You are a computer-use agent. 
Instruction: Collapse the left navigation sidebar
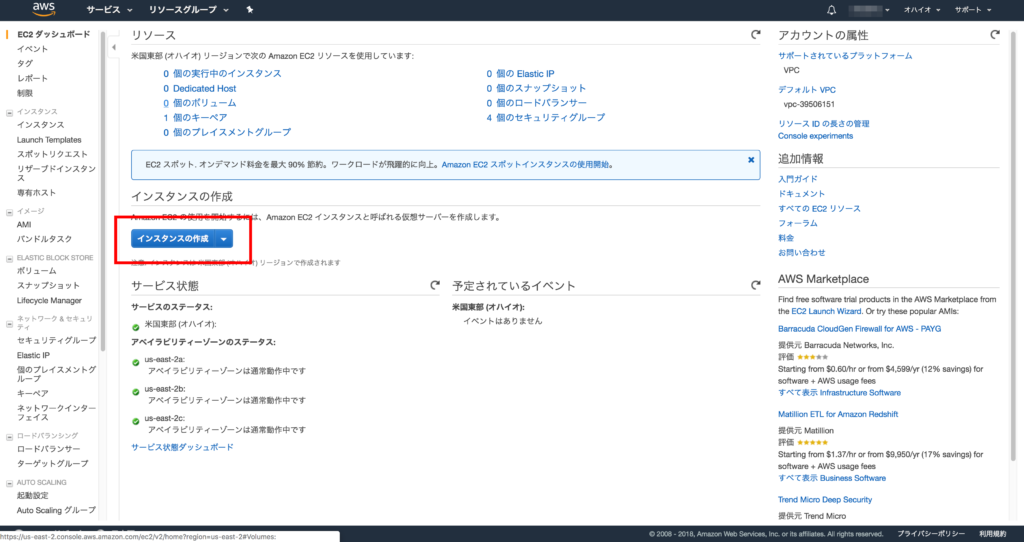113,47
